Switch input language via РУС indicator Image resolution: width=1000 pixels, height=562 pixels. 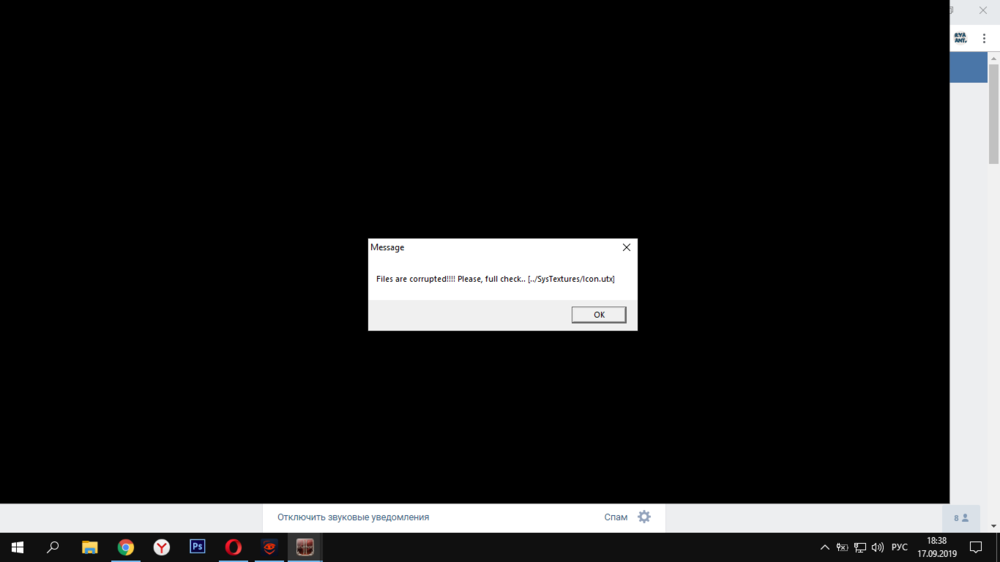coord(899,547)
